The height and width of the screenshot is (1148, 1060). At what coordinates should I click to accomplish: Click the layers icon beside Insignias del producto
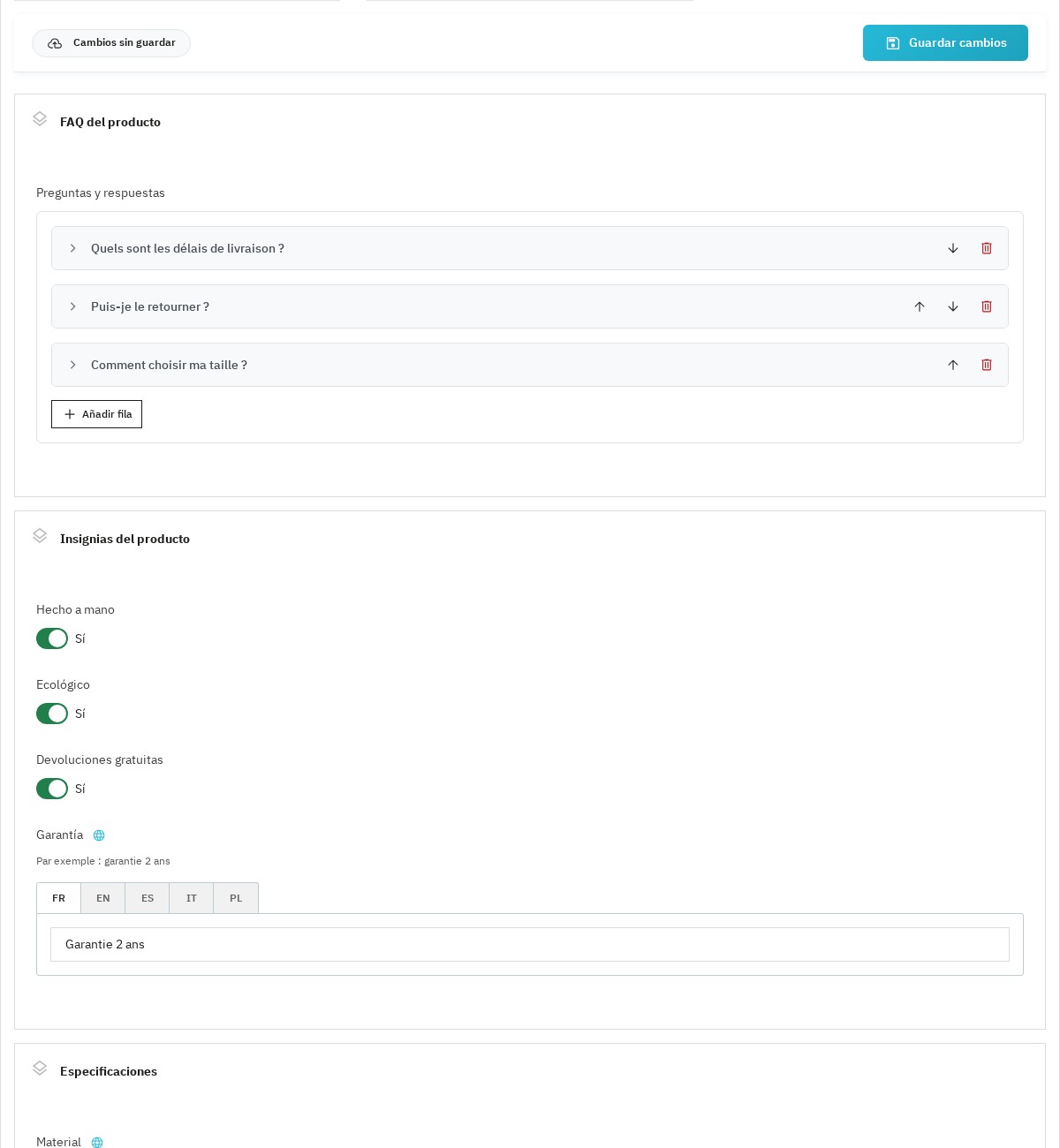click(40, 536)
